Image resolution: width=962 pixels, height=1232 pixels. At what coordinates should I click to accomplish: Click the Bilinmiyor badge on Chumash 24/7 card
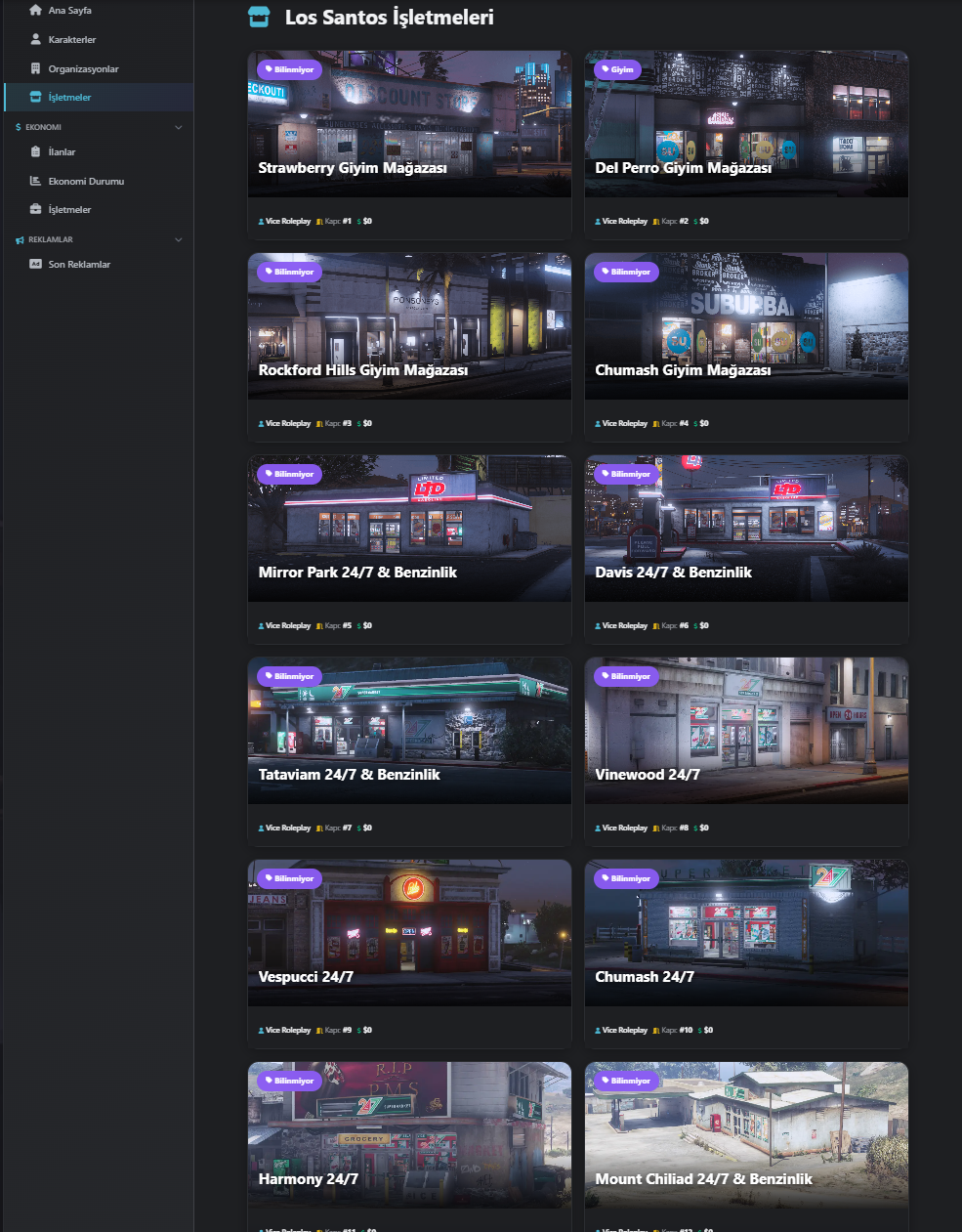tap(626, 878)
